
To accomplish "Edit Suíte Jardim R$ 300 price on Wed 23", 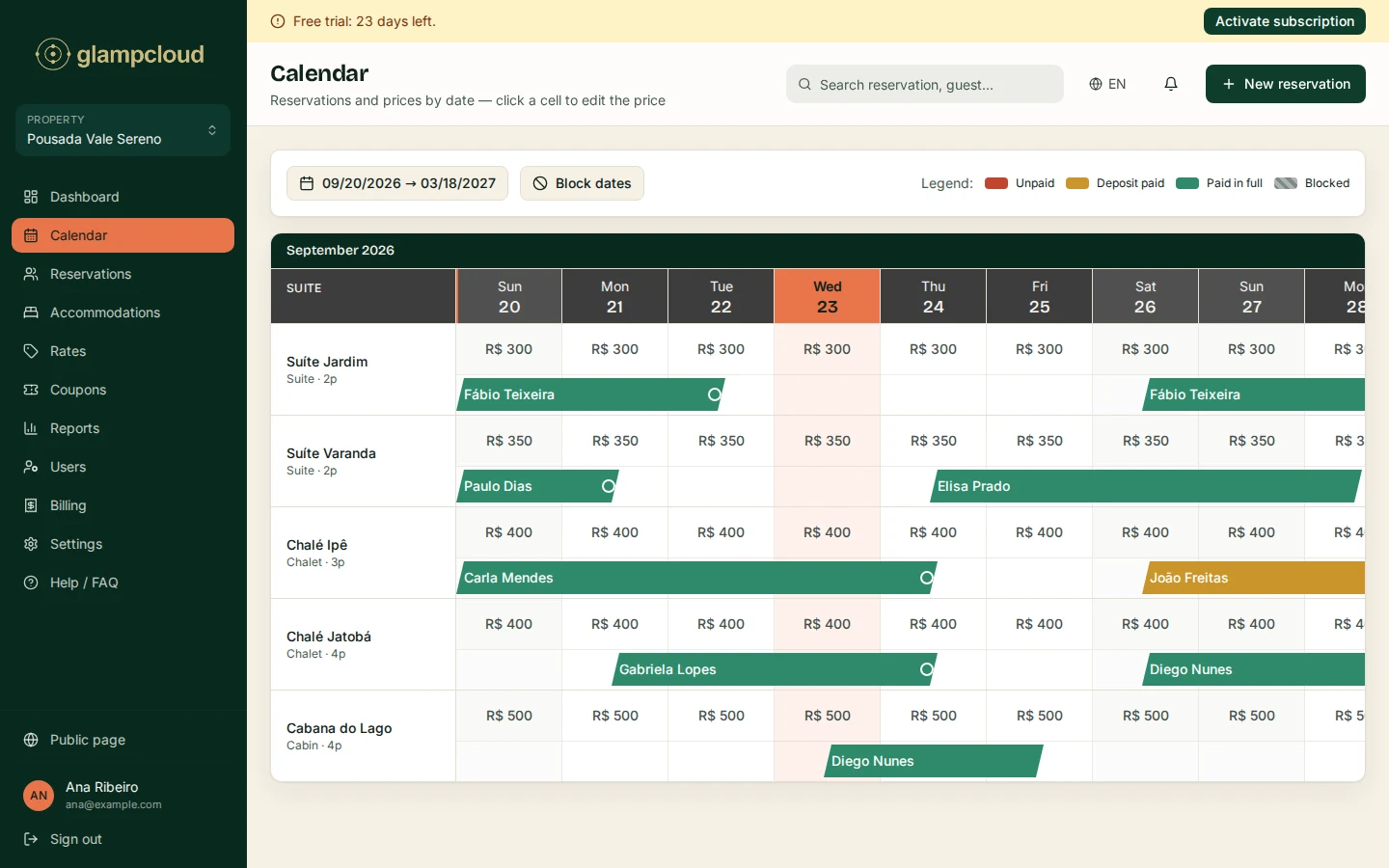I will tap(828, 349).
